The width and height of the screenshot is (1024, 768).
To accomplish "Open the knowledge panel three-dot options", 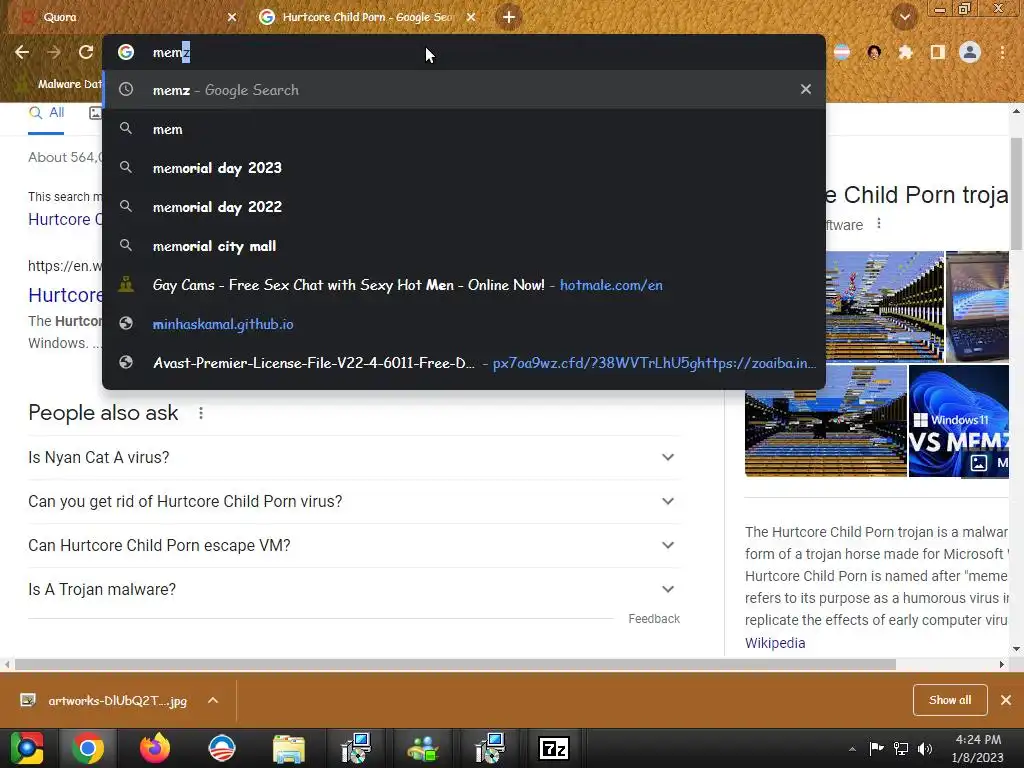I will [x=879, y=223].
